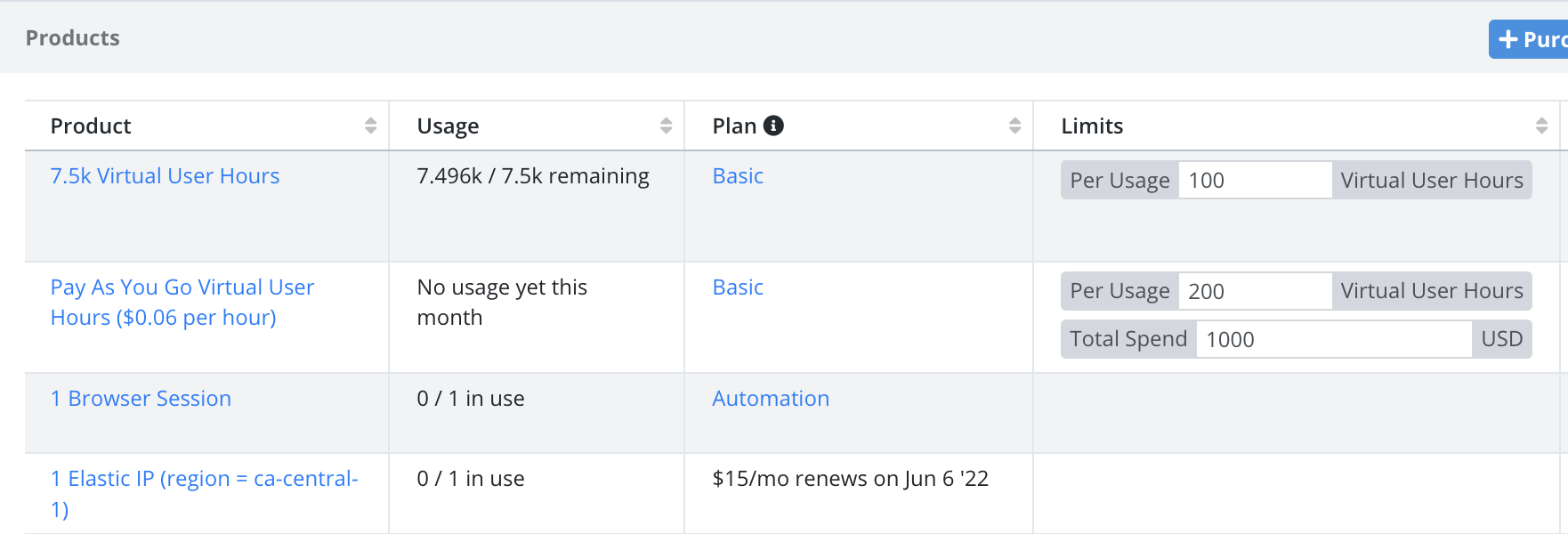1568x534 pixels.
Task: Edit Per Usage limit field showing 200
Action: pos(1255,291)
